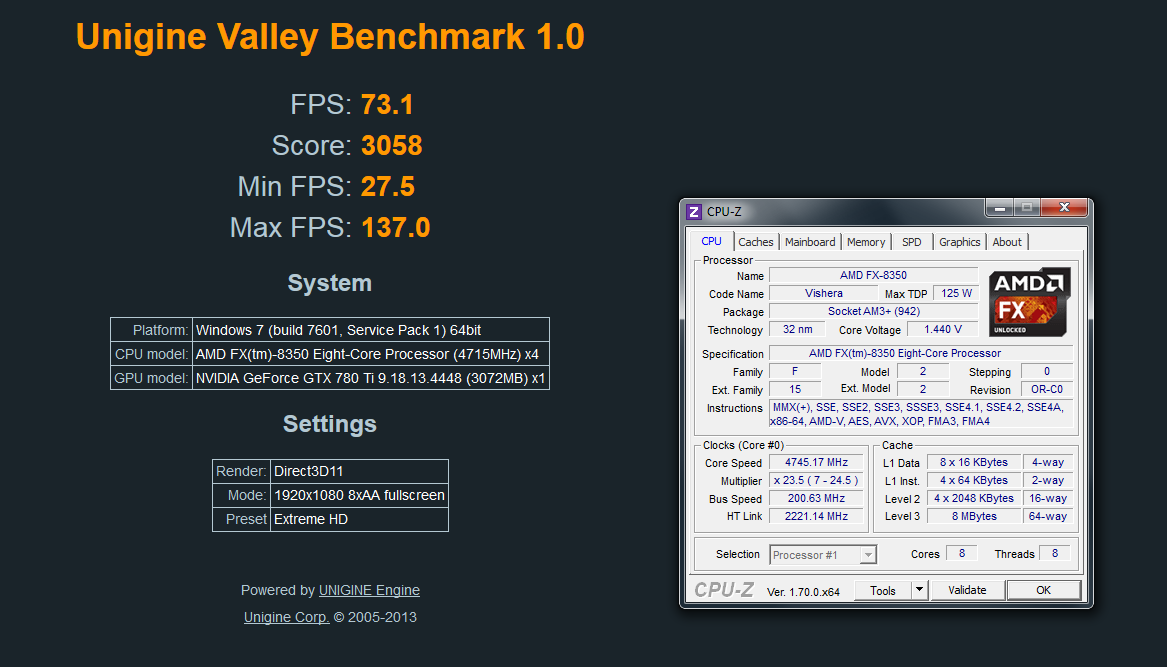Screen dimensions: 1167x667
Task: Click the GPU model GTX 780 Ti row
Action: click(330, 377)
